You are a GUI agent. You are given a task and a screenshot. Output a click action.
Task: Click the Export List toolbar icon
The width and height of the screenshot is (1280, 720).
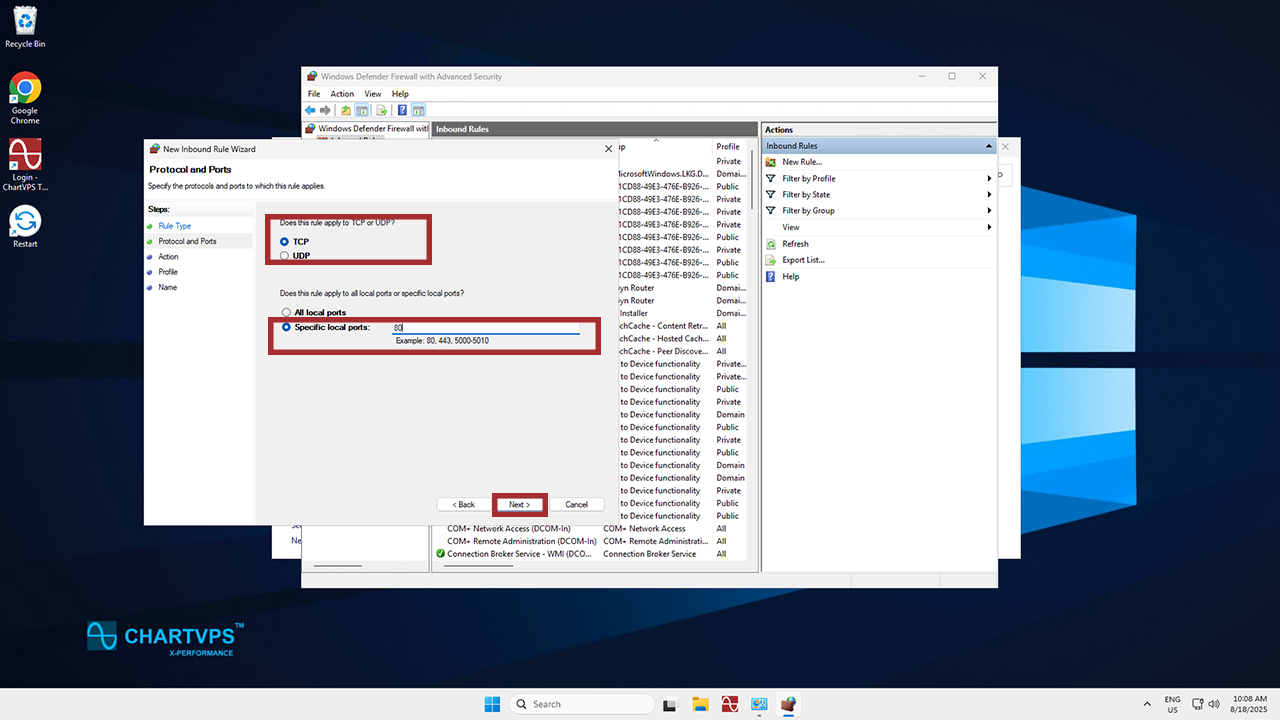[x=381, y=110]
